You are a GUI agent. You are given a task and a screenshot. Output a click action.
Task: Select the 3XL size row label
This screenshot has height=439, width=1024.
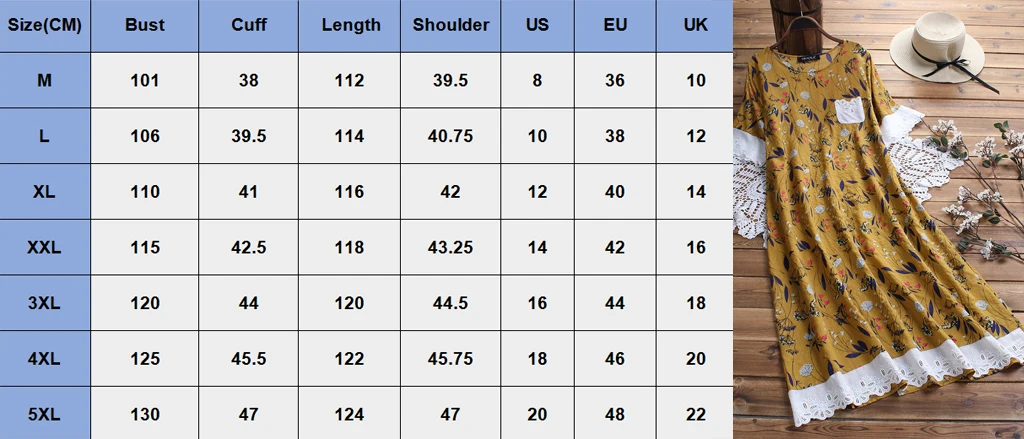coord(44,303)
